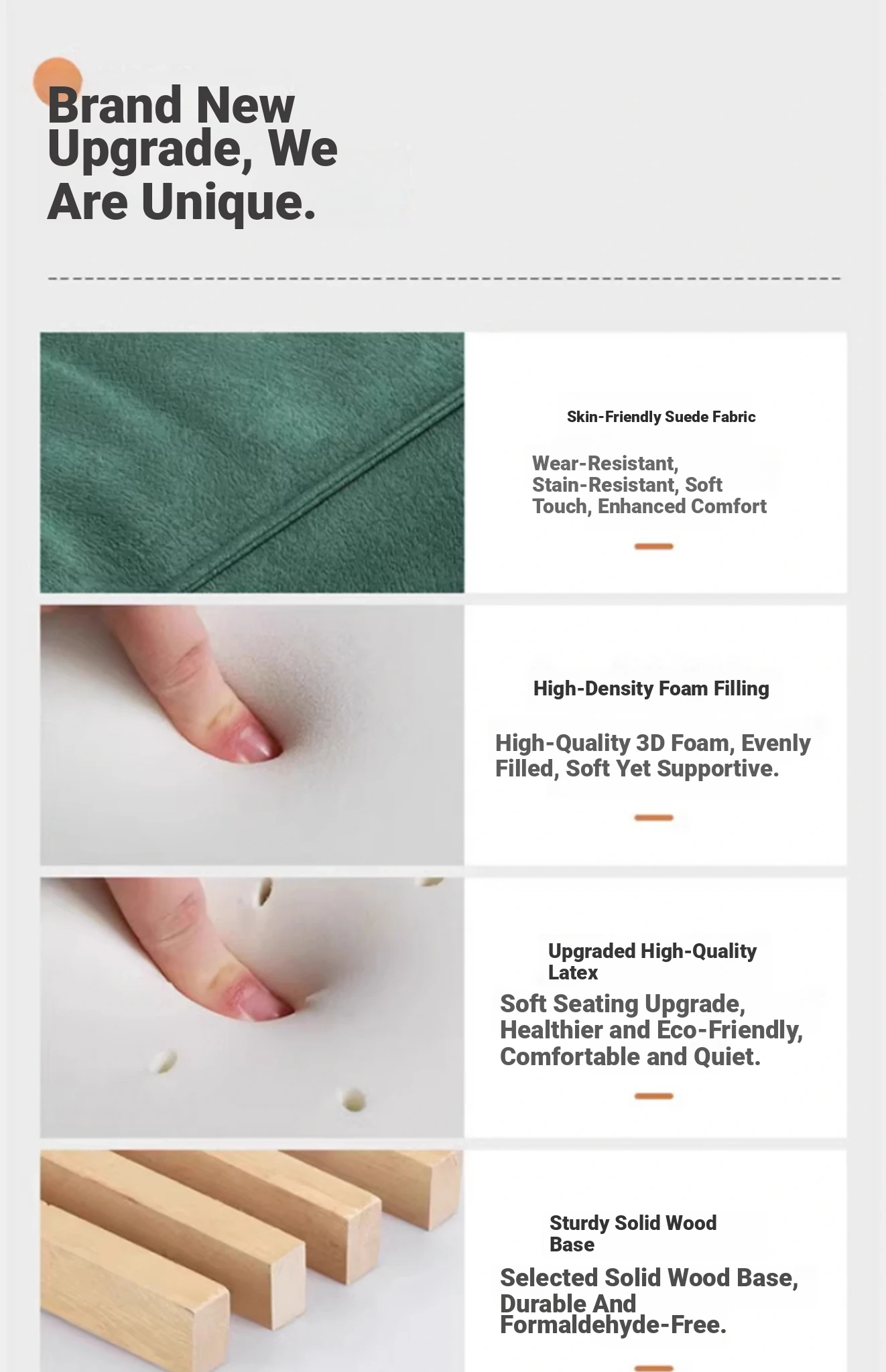Image resolution: width=886 pixels, height=1372 pixels.
Task: Click the orange dash under latex description
Action: [x=653, y=1096]
